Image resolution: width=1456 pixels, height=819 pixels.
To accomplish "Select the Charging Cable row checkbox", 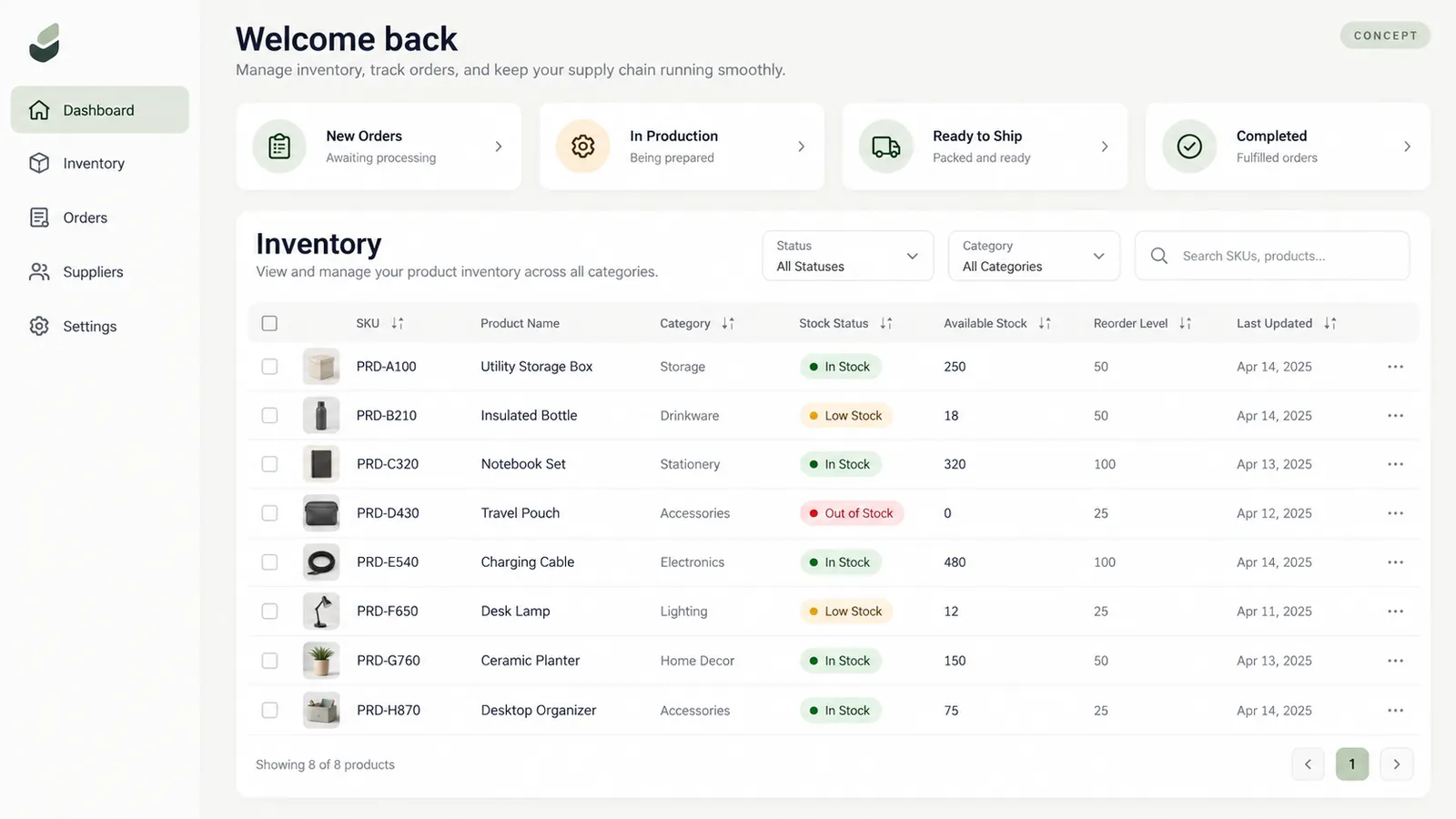I will tap(269, 562).
